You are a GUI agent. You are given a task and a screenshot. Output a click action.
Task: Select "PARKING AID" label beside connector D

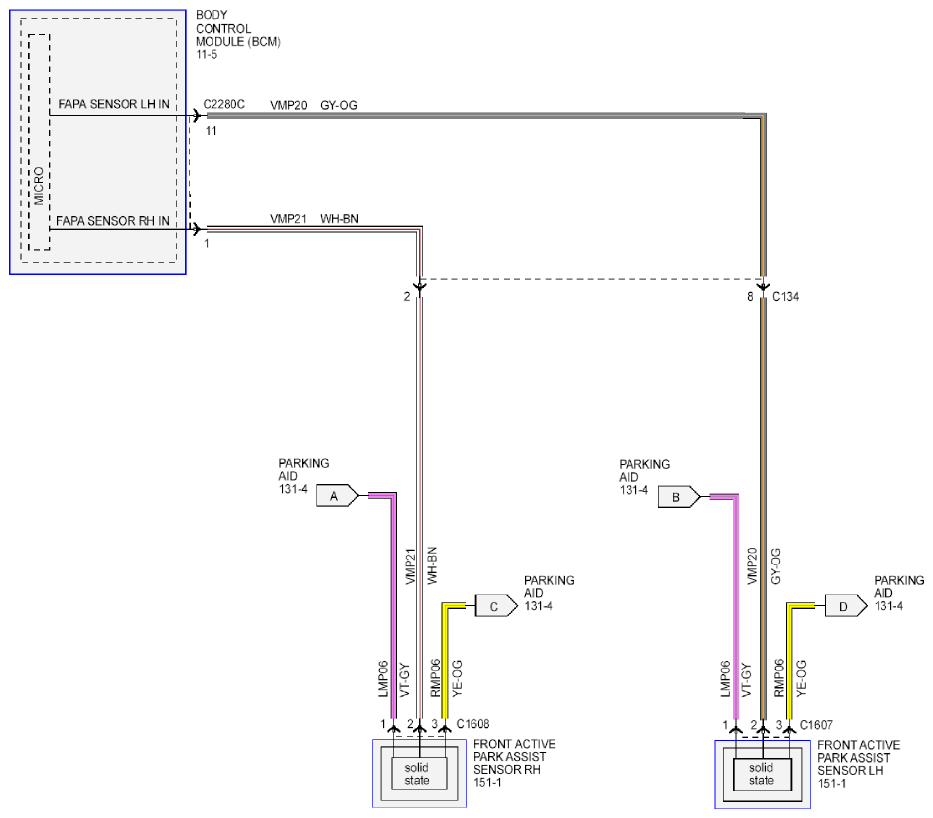click(x=899, y=587)
